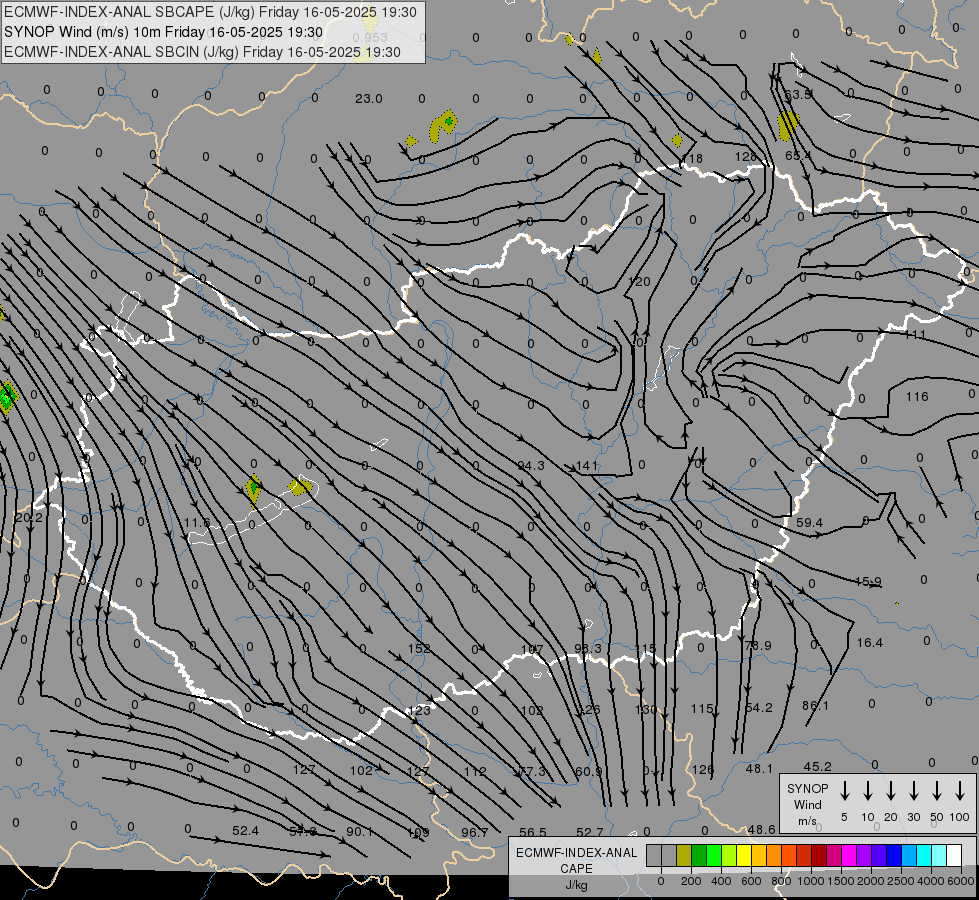Click the green CAPE diamond beside 20.2
This screenshot has width=979, height=900.
point(7,397)
